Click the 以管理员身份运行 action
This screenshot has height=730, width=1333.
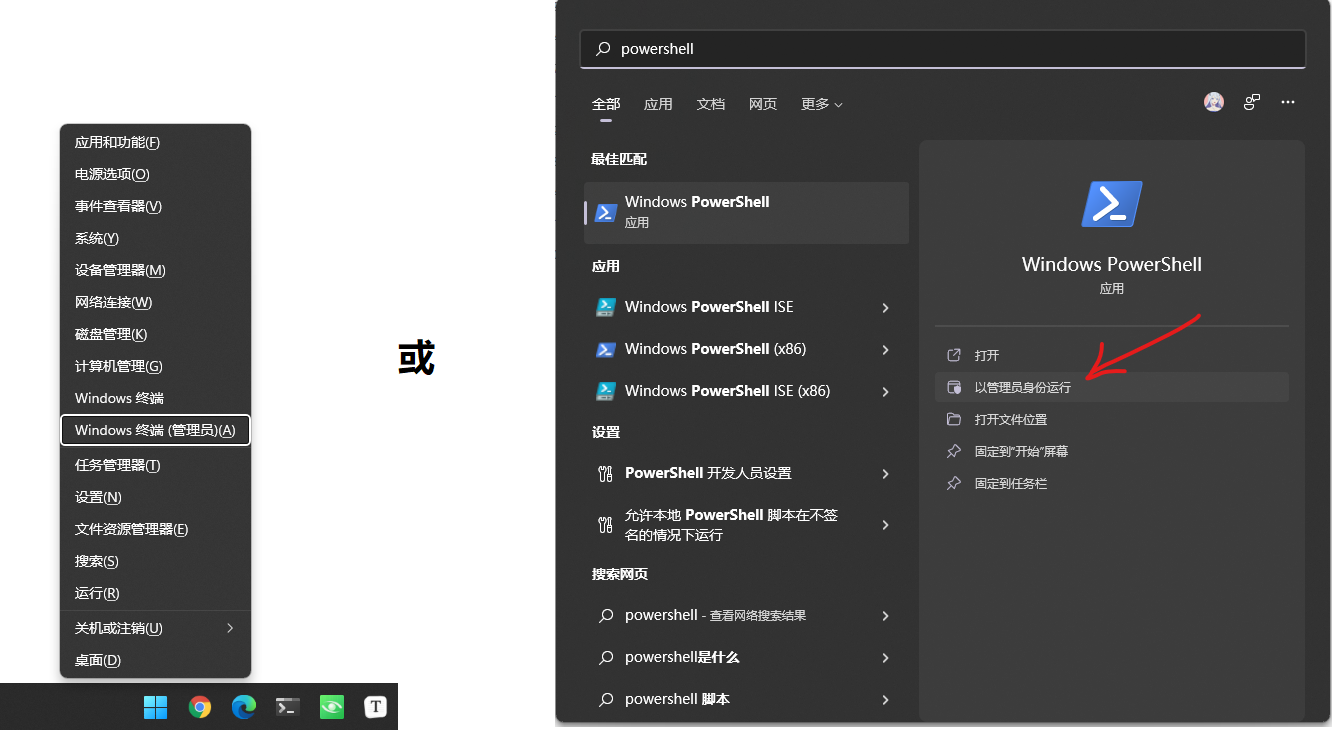tap(1112, 387)
